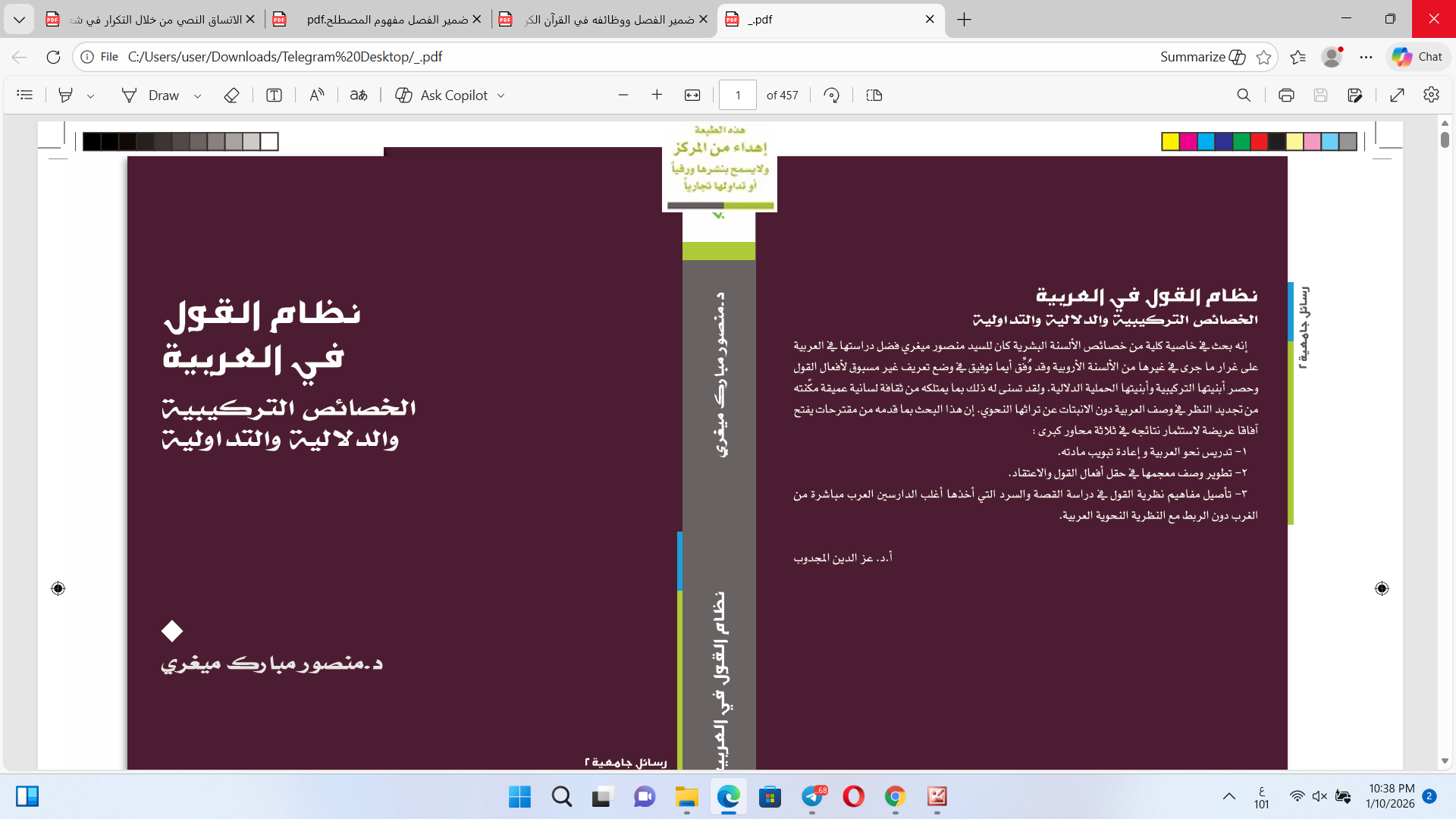Print the PDF document
Image resolution: width=1456 pixels, height=819 pixels.
pyautogui.click(x=1286, y=95)
